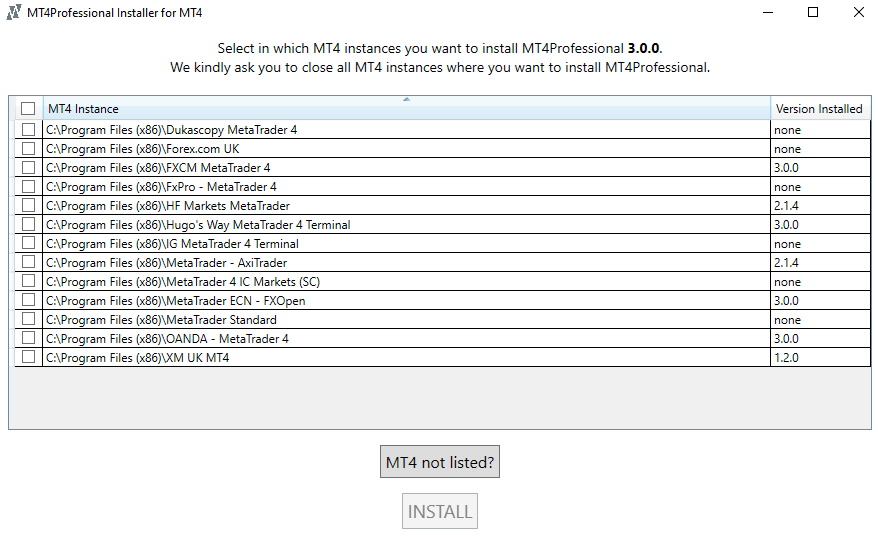Click version 3.0.0 in the FXCM row
The width and height of the screenshot is (878, 538).
point(786,168)
